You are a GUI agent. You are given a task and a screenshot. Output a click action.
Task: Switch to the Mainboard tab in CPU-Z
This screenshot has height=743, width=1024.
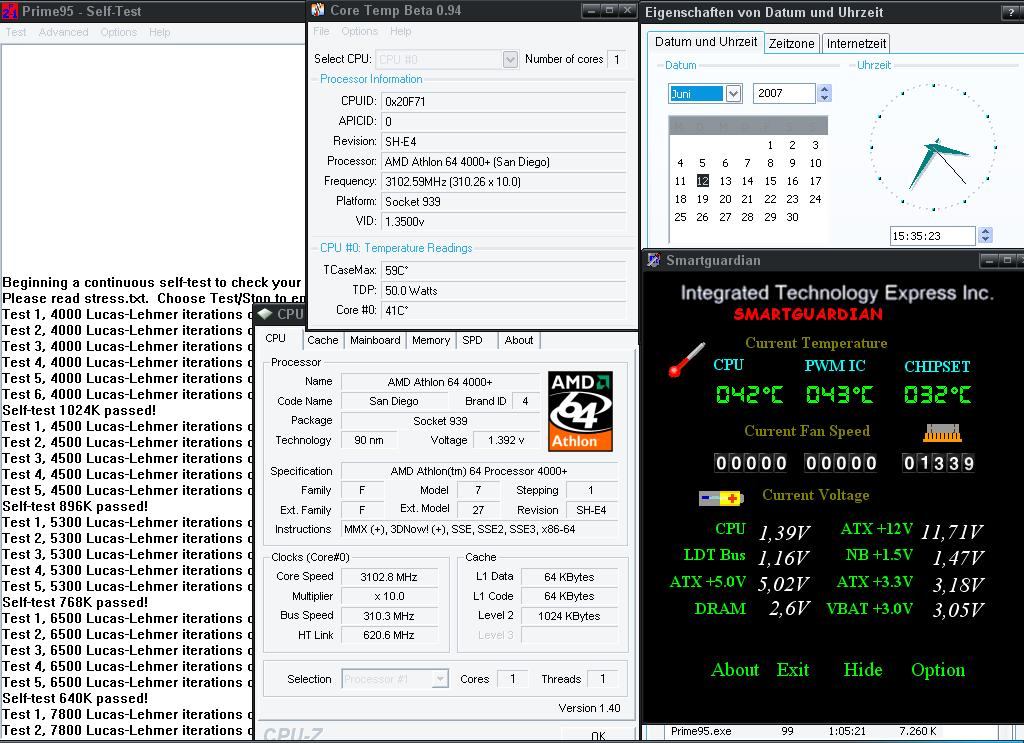375,340
